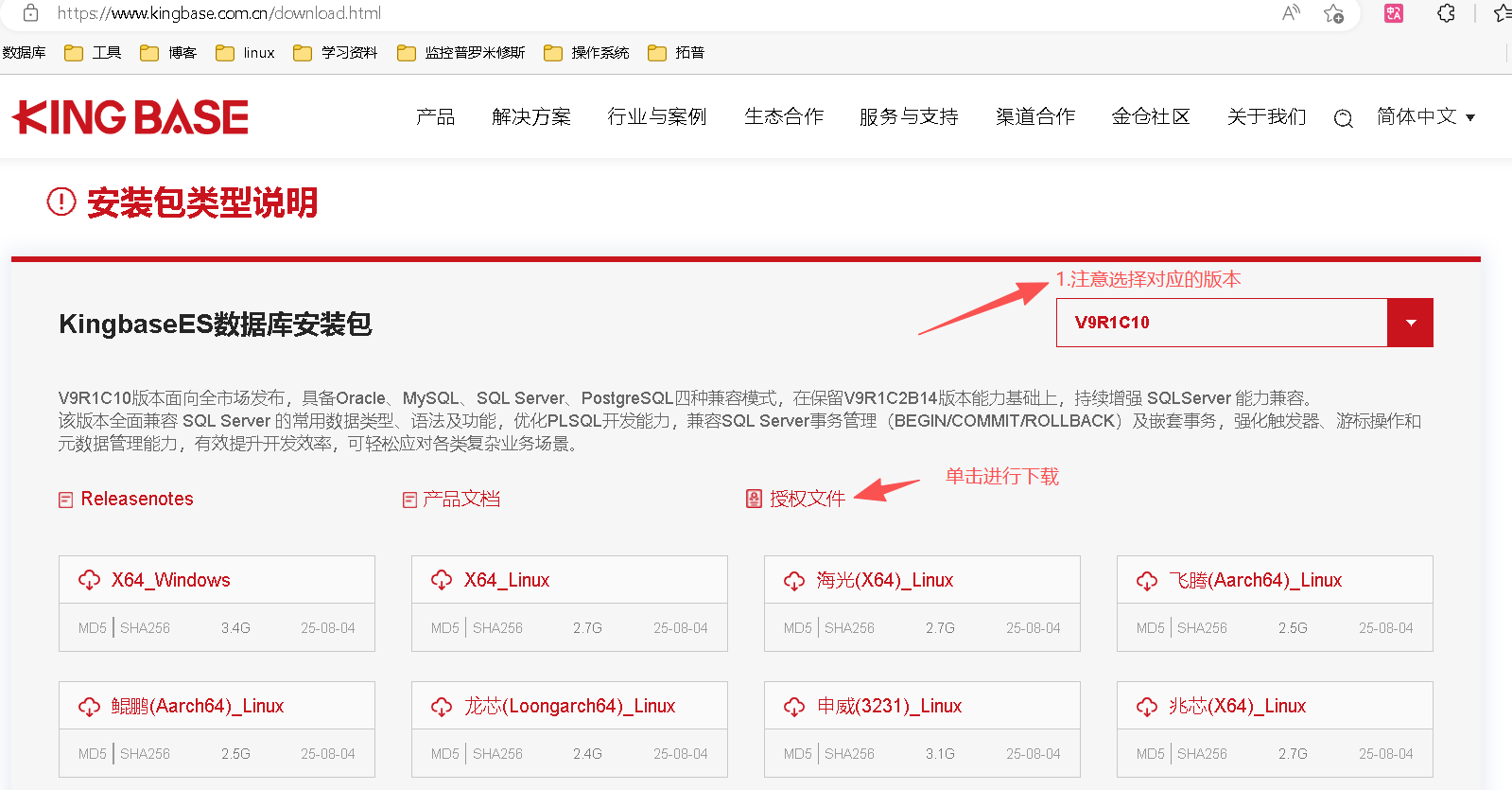Click the lock icon in the address bar
1512x790 pixels.
click(31, 13)
